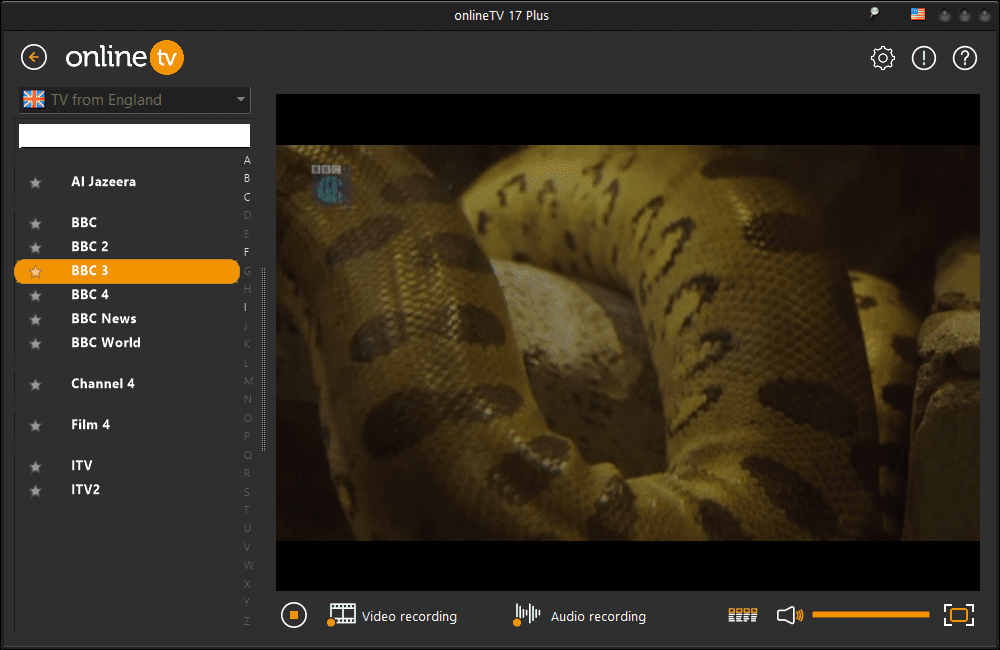Click the channel list scrollbar

[263, 359]
